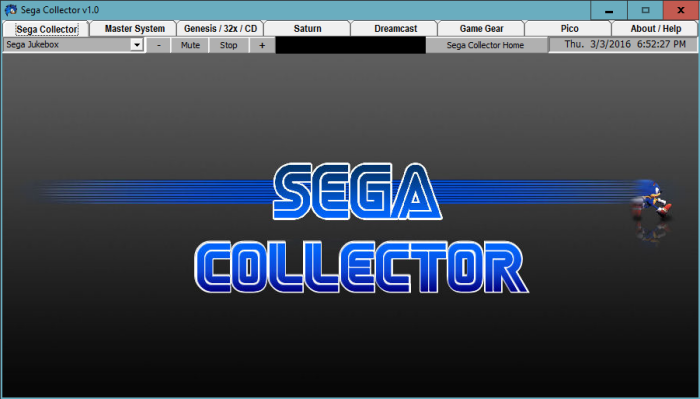Click the Sega Collector Home button

pyautogui.click(x=486, y=45)
